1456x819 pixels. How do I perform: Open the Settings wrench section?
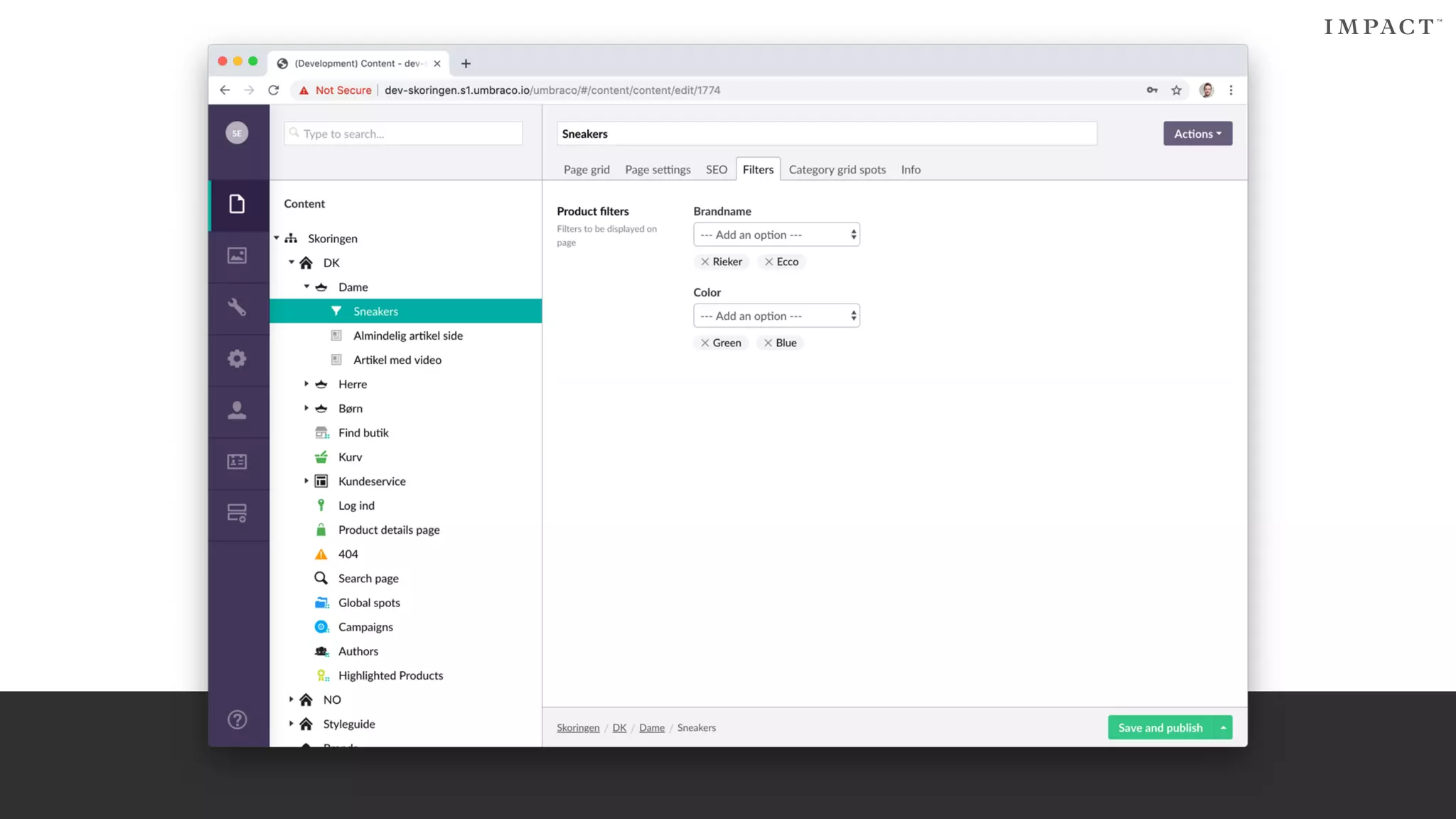237,307
